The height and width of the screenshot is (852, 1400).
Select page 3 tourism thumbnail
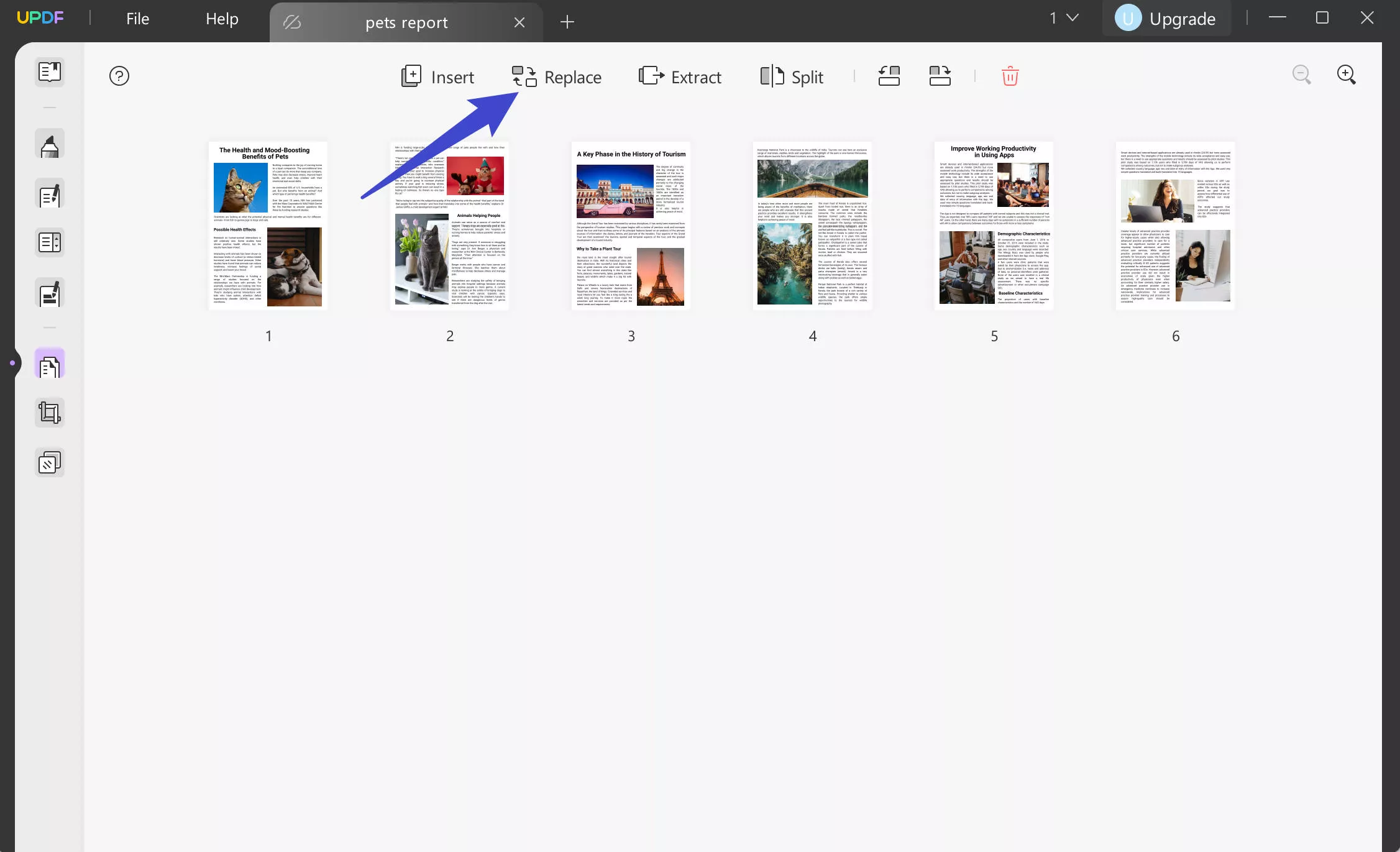(x=631, y=226)
